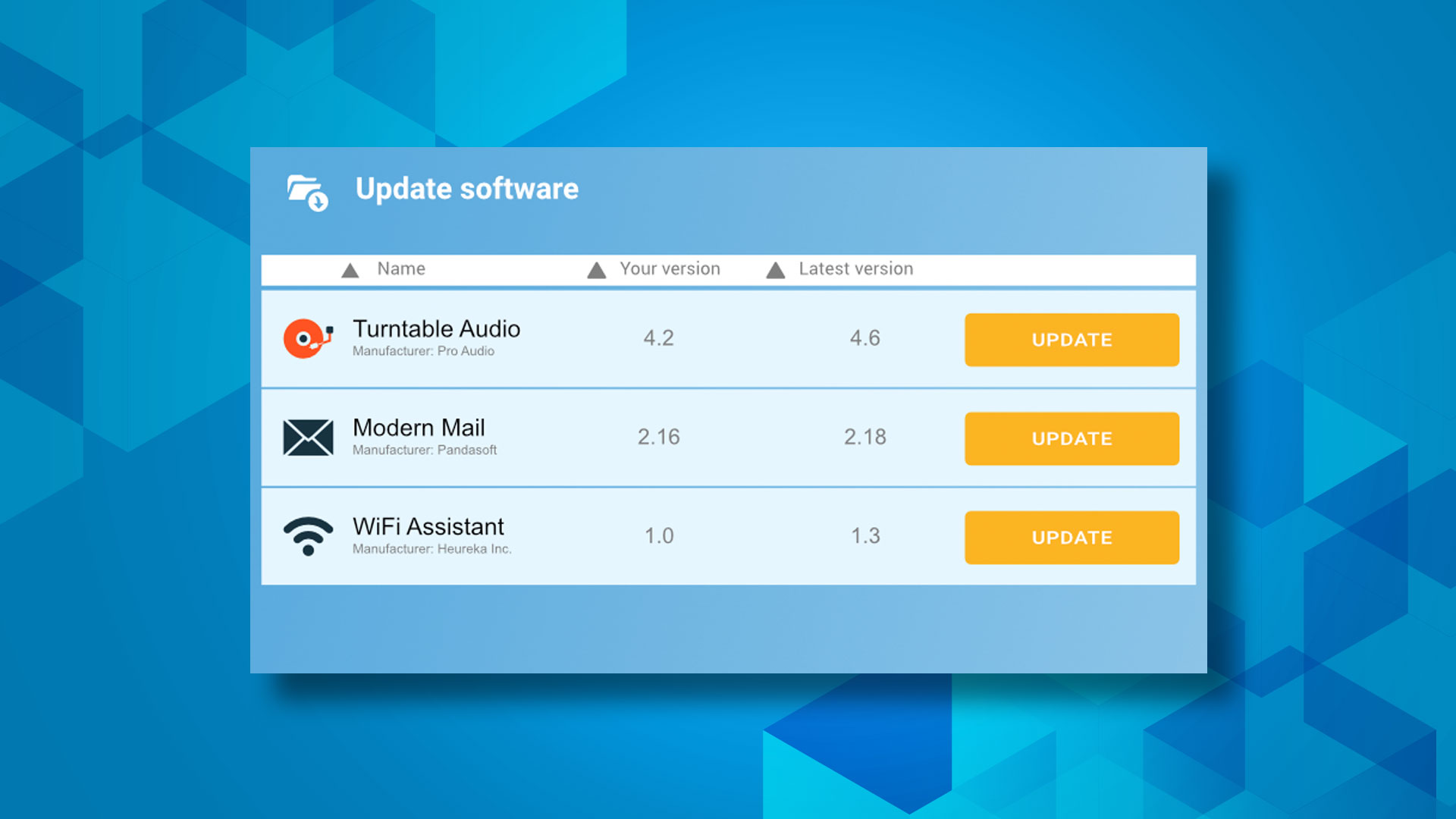
Task: Click Update on the WiFi Assistant row
Action: [x=1072, y=538]
